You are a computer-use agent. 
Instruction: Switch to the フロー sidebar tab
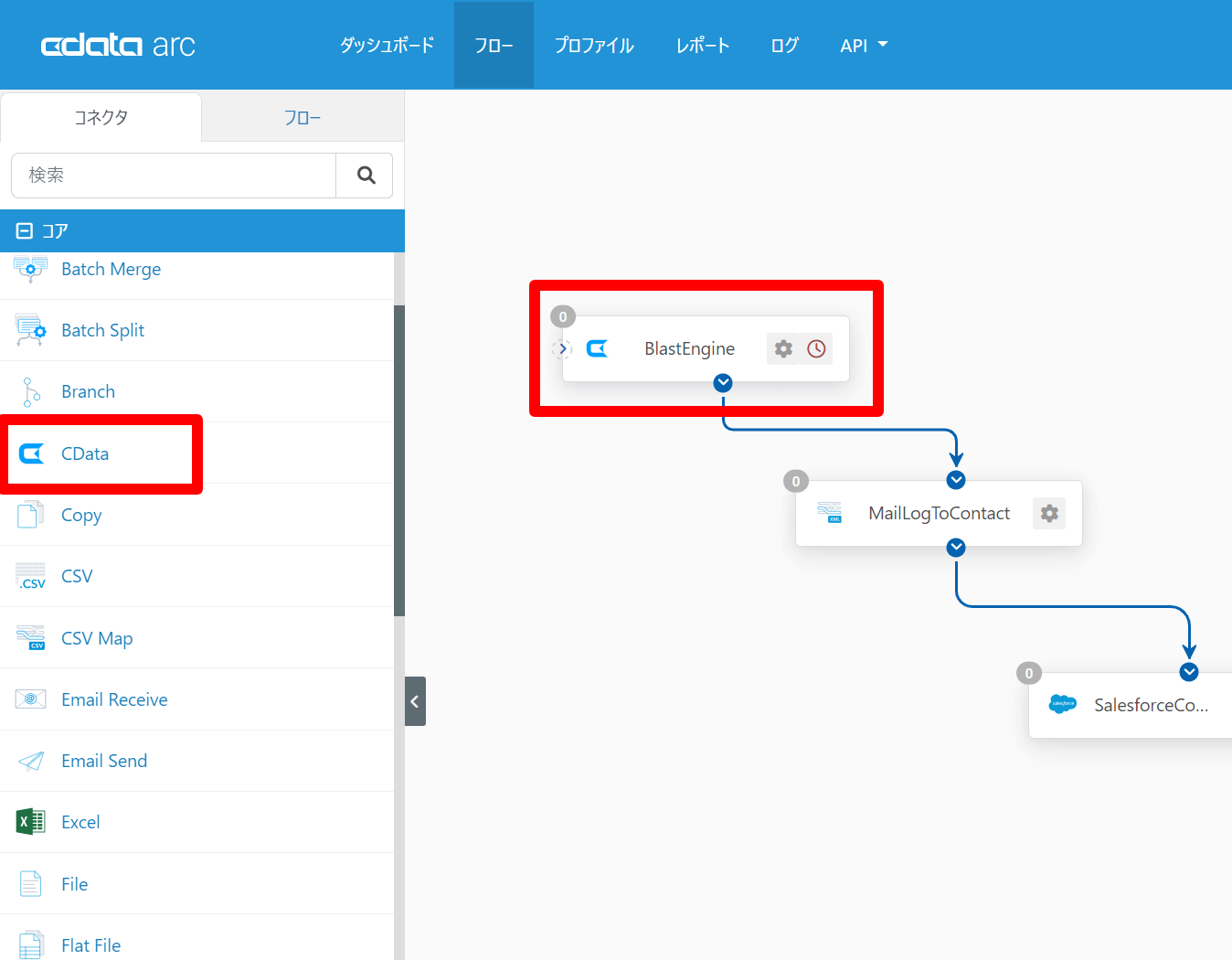[303, 117]
